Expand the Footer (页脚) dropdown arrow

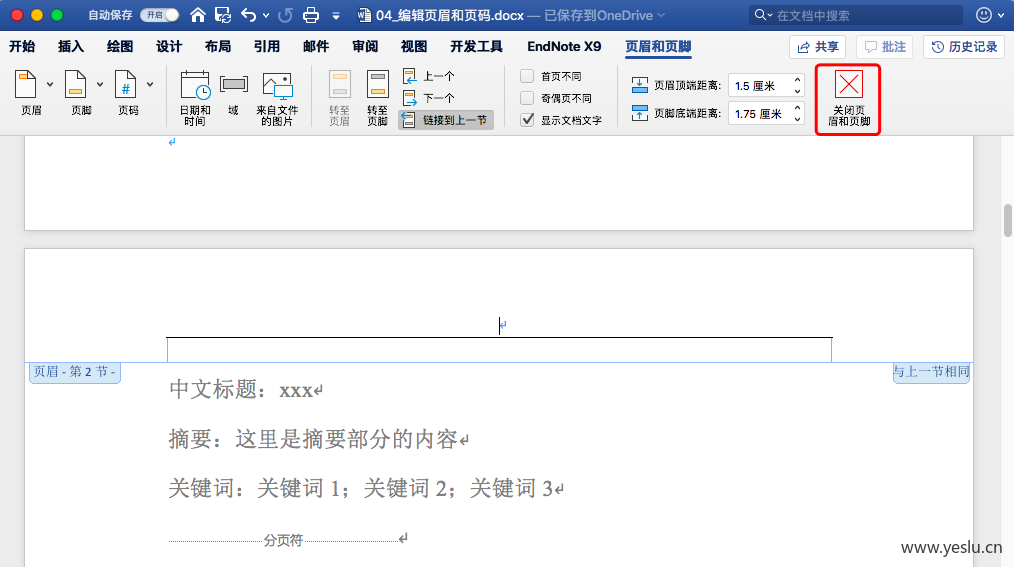(100, 85)
